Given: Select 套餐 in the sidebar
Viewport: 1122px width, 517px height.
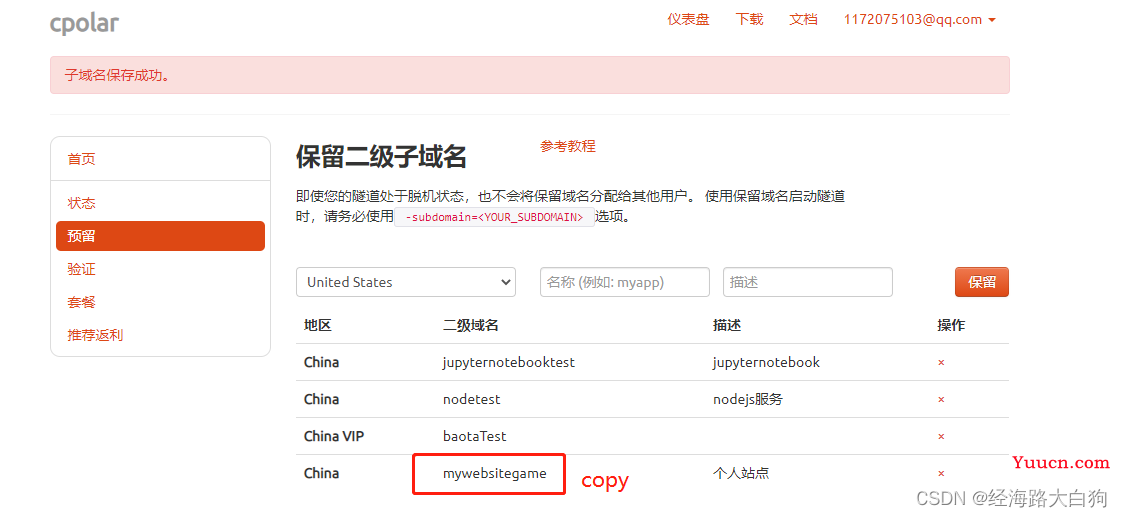Looking at the screenshot, I should point(81,302).
